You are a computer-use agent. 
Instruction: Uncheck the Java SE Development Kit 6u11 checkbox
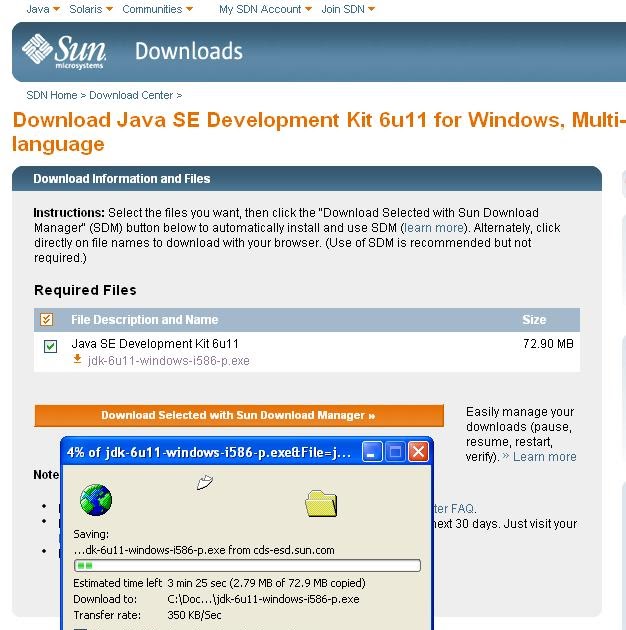(x=50, y=346)
